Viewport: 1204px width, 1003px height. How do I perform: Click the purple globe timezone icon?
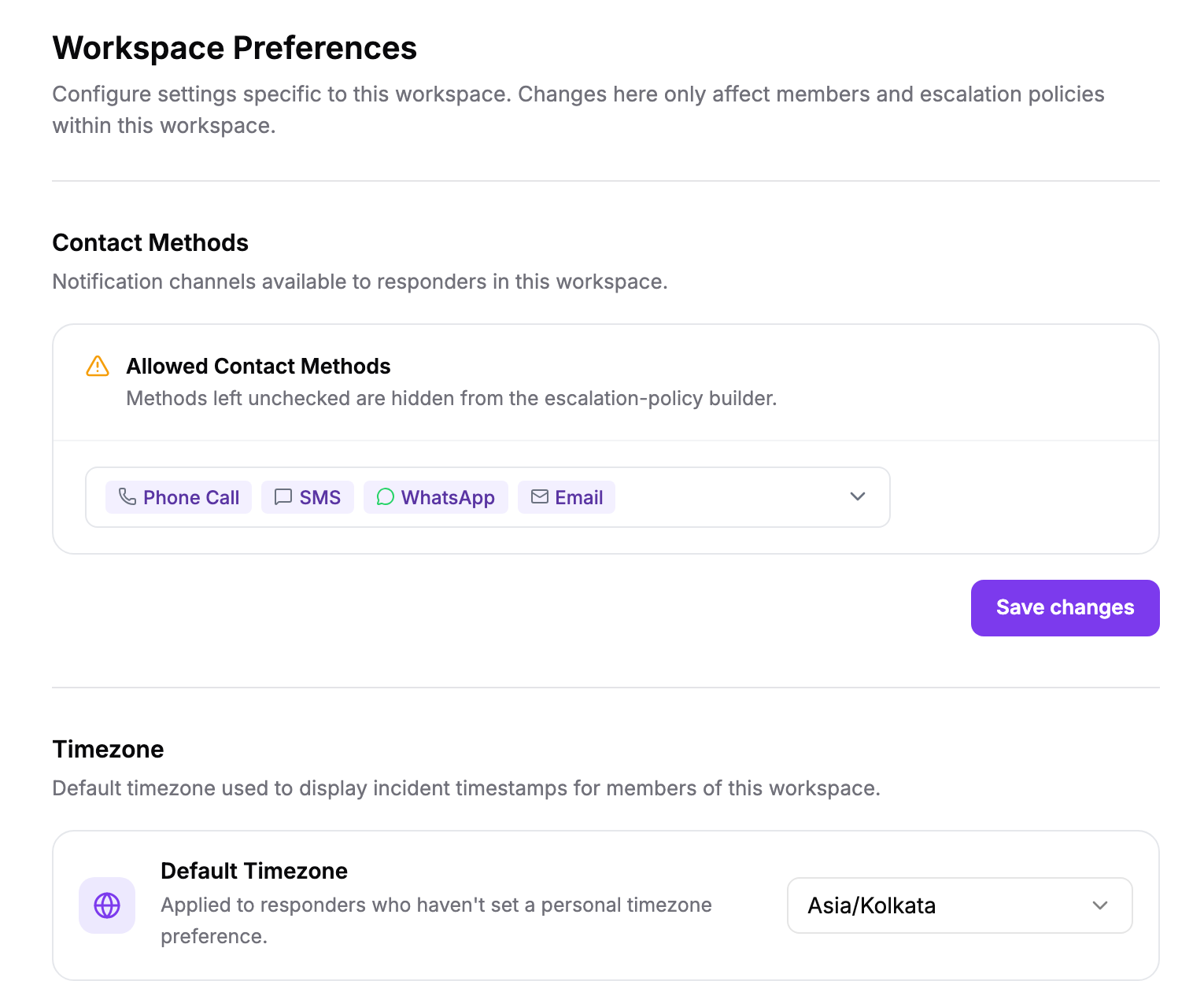tap(107, 905)
